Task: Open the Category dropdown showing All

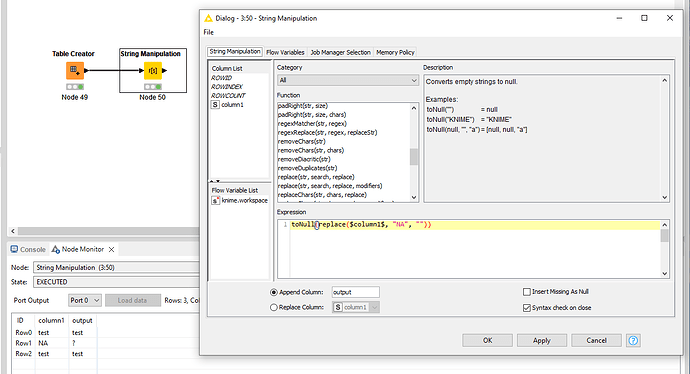Action: click(348, 80)
